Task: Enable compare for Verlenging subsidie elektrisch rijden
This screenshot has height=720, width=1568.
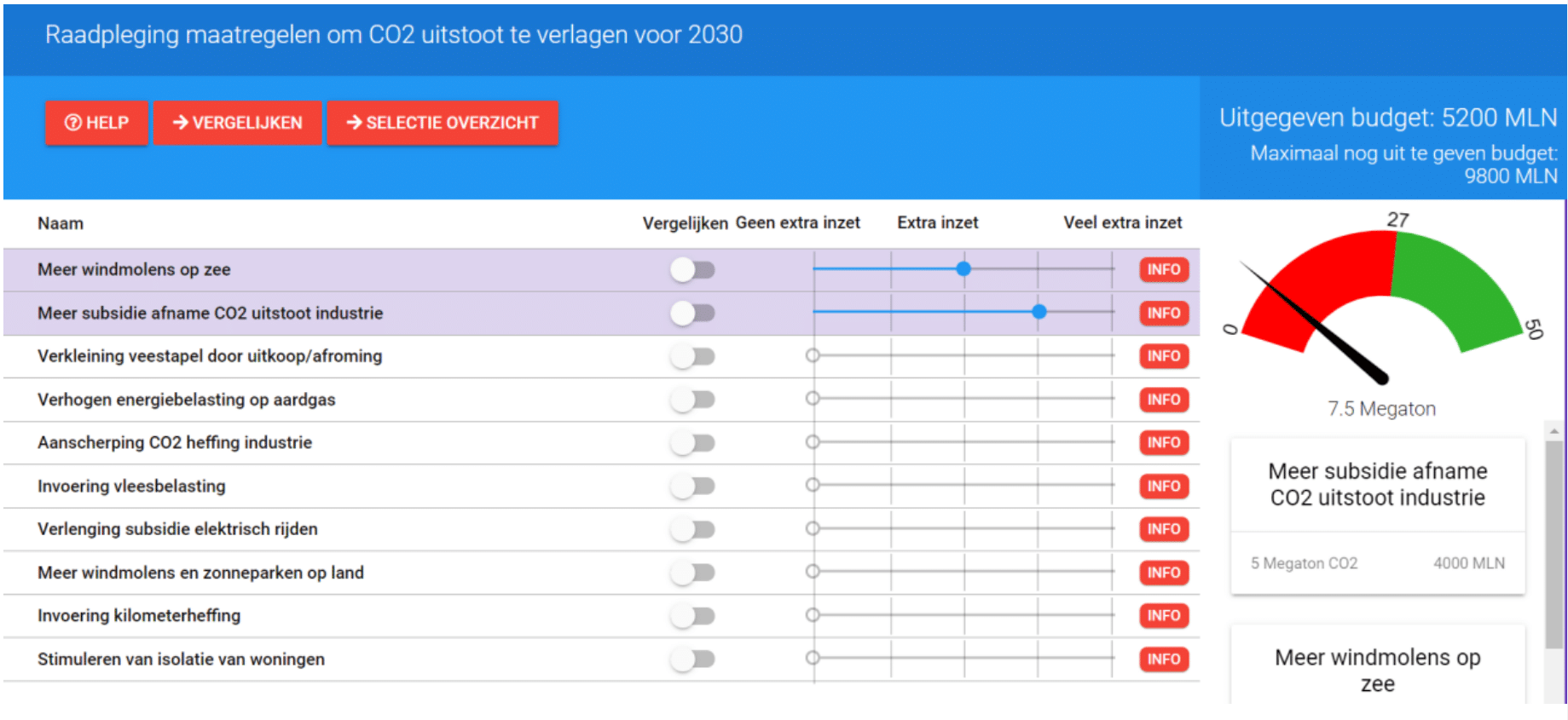Action: [692, 529]
